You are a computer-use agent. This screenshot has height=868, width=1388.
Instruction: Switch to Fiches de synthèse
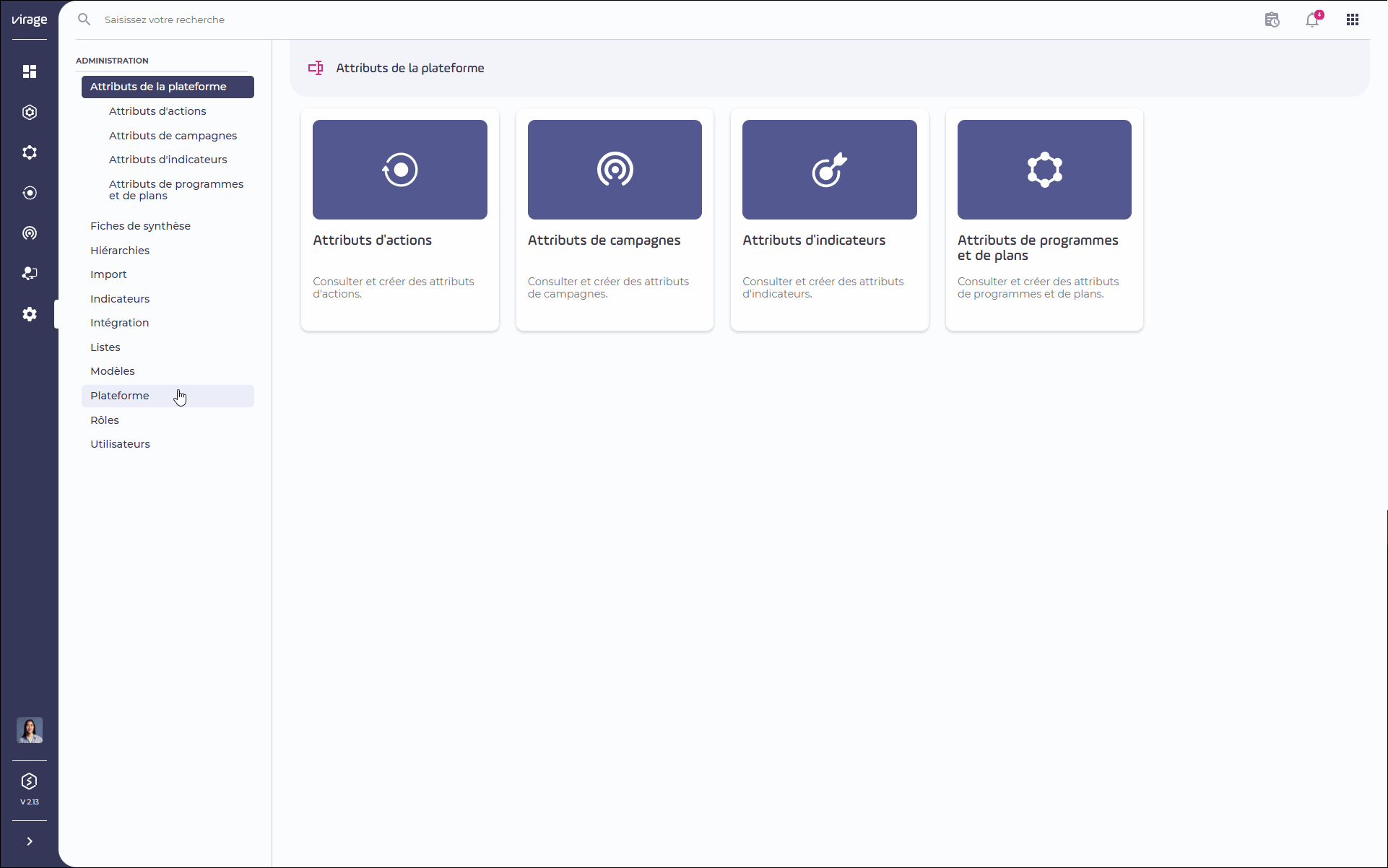coord(140,225)
